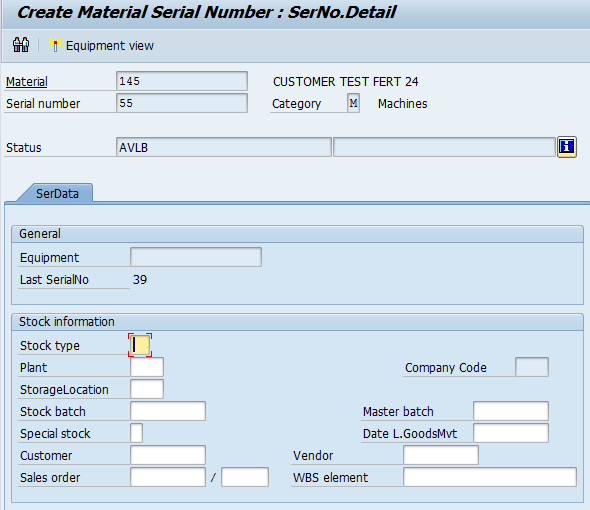
Task: Click the binoculars find icon
Action: click(21, 45)
